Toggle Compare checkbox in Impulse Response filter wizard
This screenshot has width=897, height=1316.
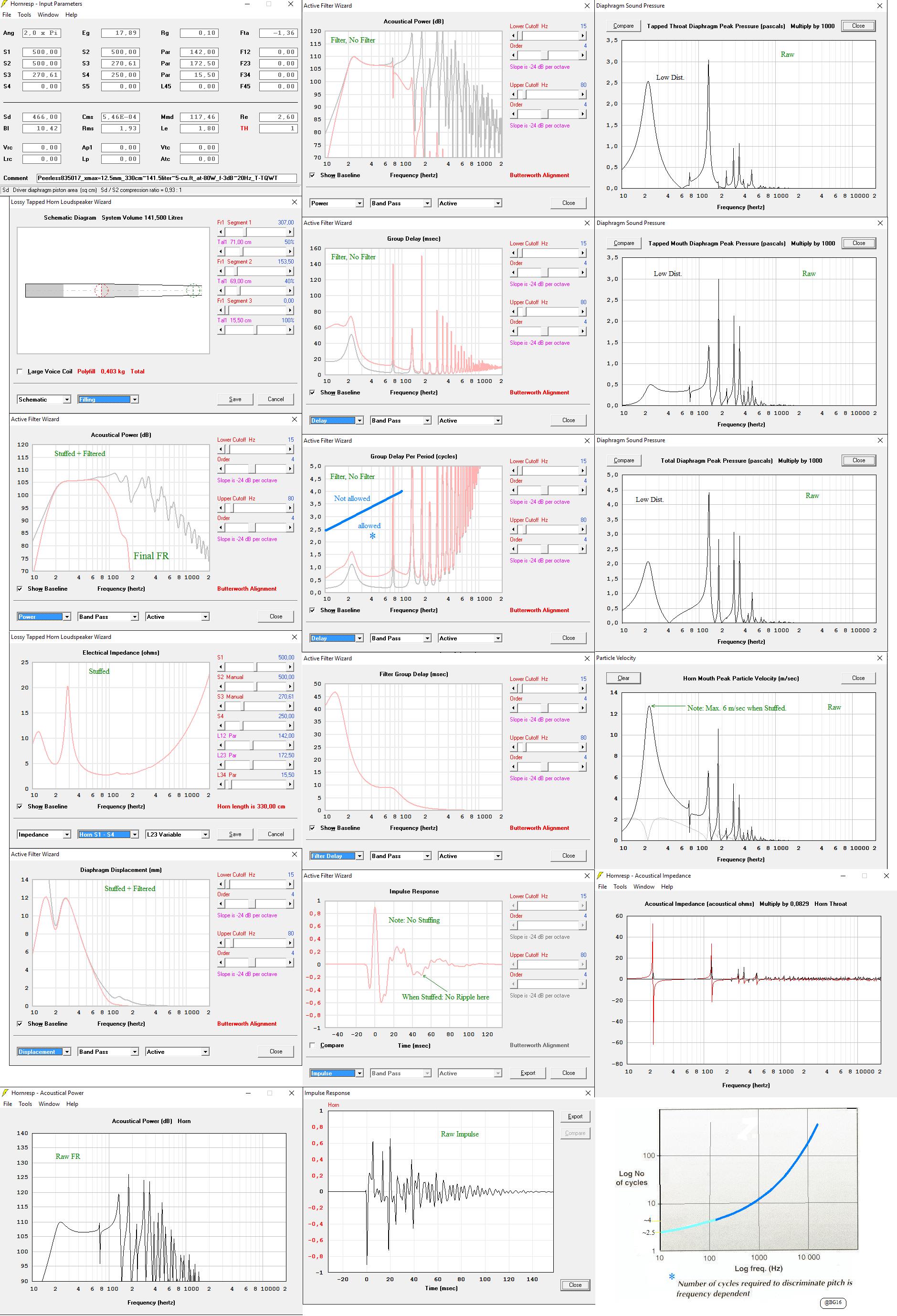click(313, 1045)
